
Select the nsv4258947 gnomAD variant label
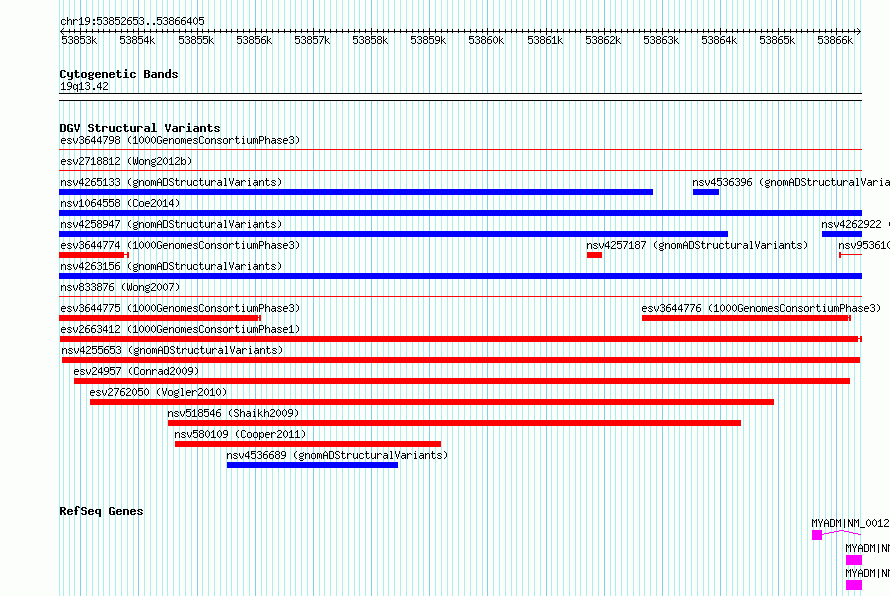click(171, 224)
